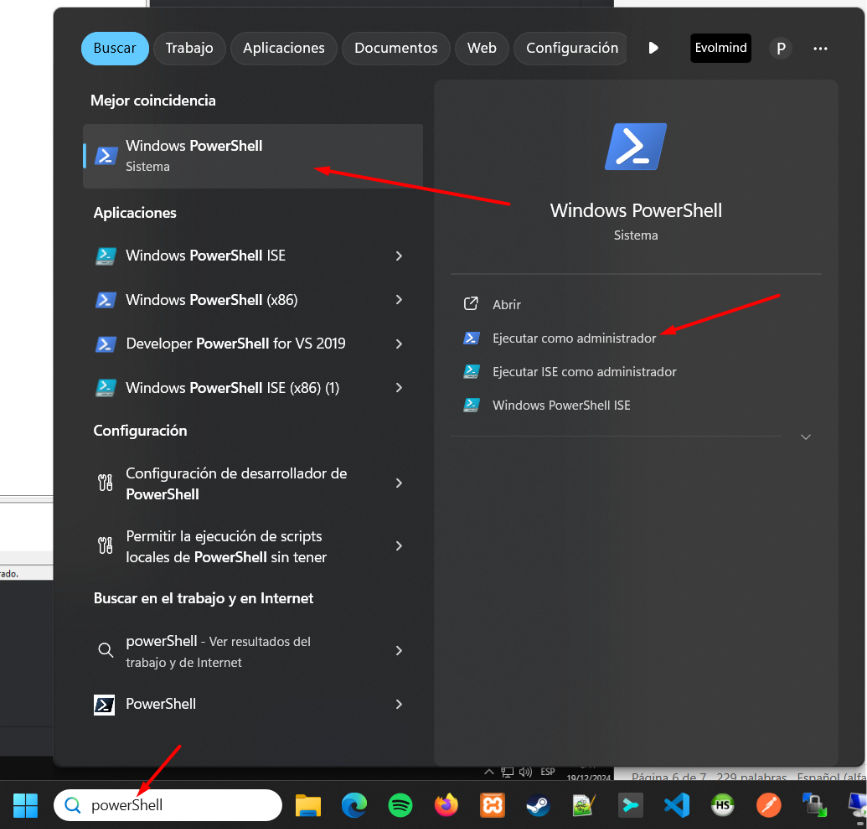Open Postman from the taskbar
This screenshot has height=829, width=867.
(769, 805)
